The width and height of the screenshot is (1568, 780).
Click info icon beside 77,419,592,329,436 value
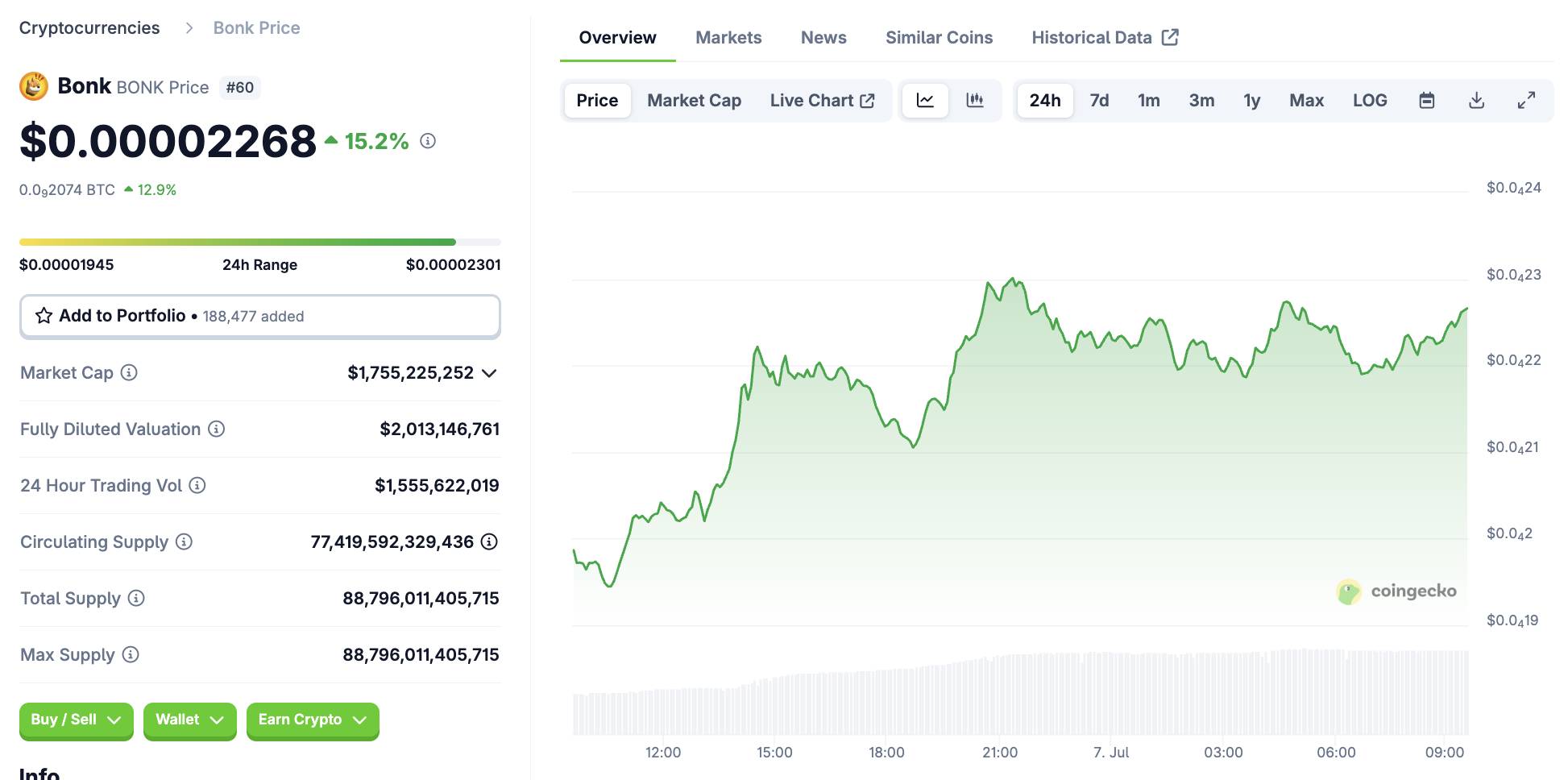point(489,541)
